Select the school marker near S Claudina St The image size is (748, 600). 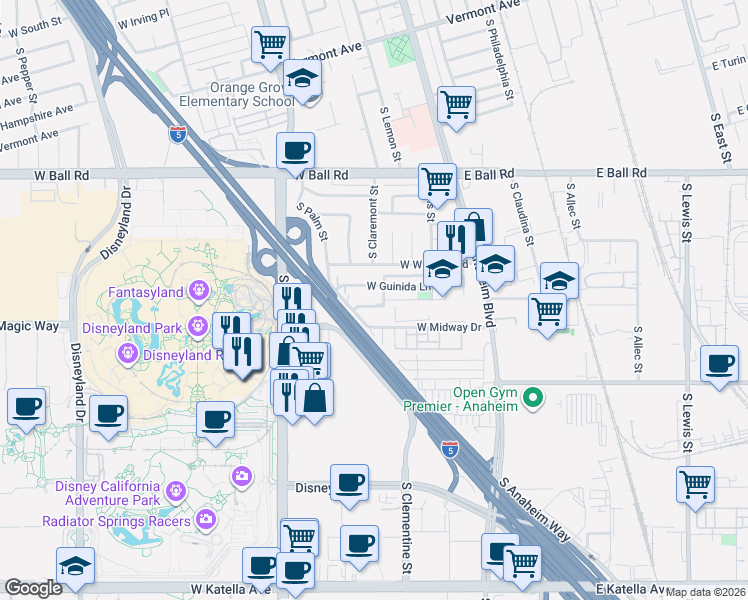pyautogui.click(x=560, y=279)
